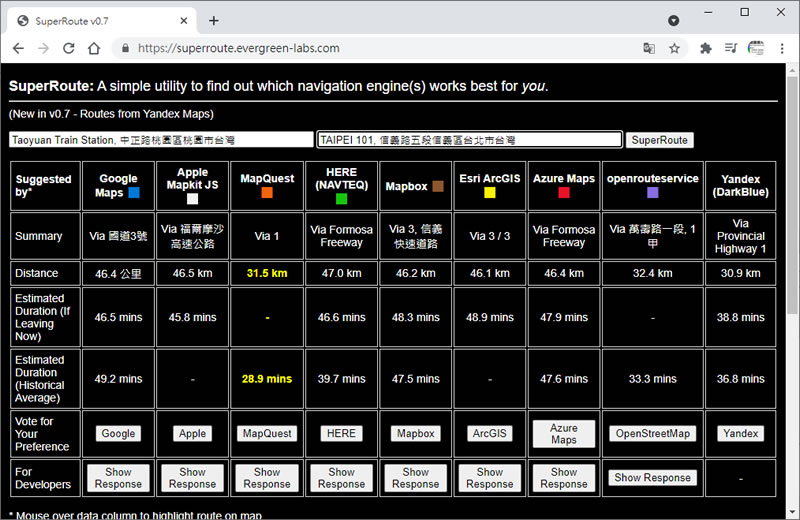Open the media controls icon

731,48
